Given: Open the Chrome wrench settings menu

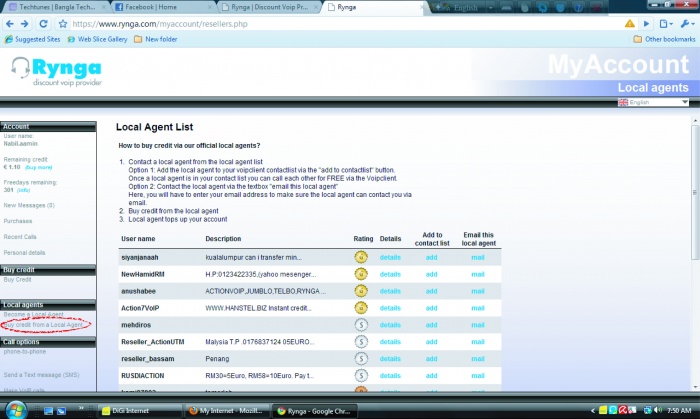Looking at the screenshot, I should [x=687, y=24].
